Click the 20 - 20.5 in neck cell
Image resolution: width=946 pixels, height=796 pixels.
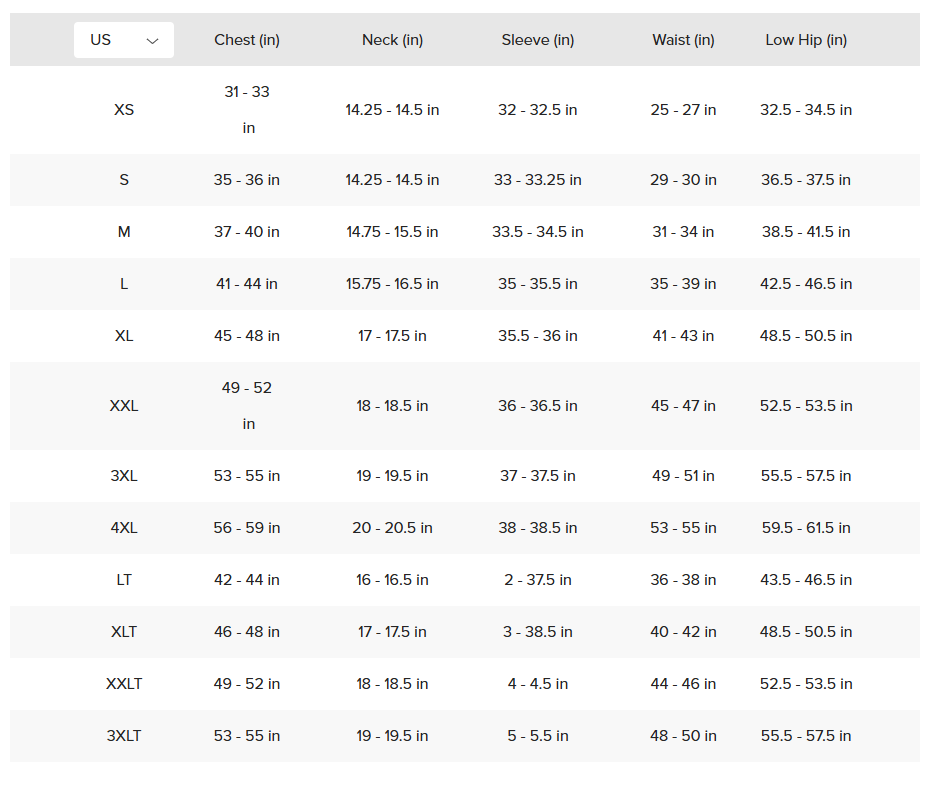[x=392, y=528]
